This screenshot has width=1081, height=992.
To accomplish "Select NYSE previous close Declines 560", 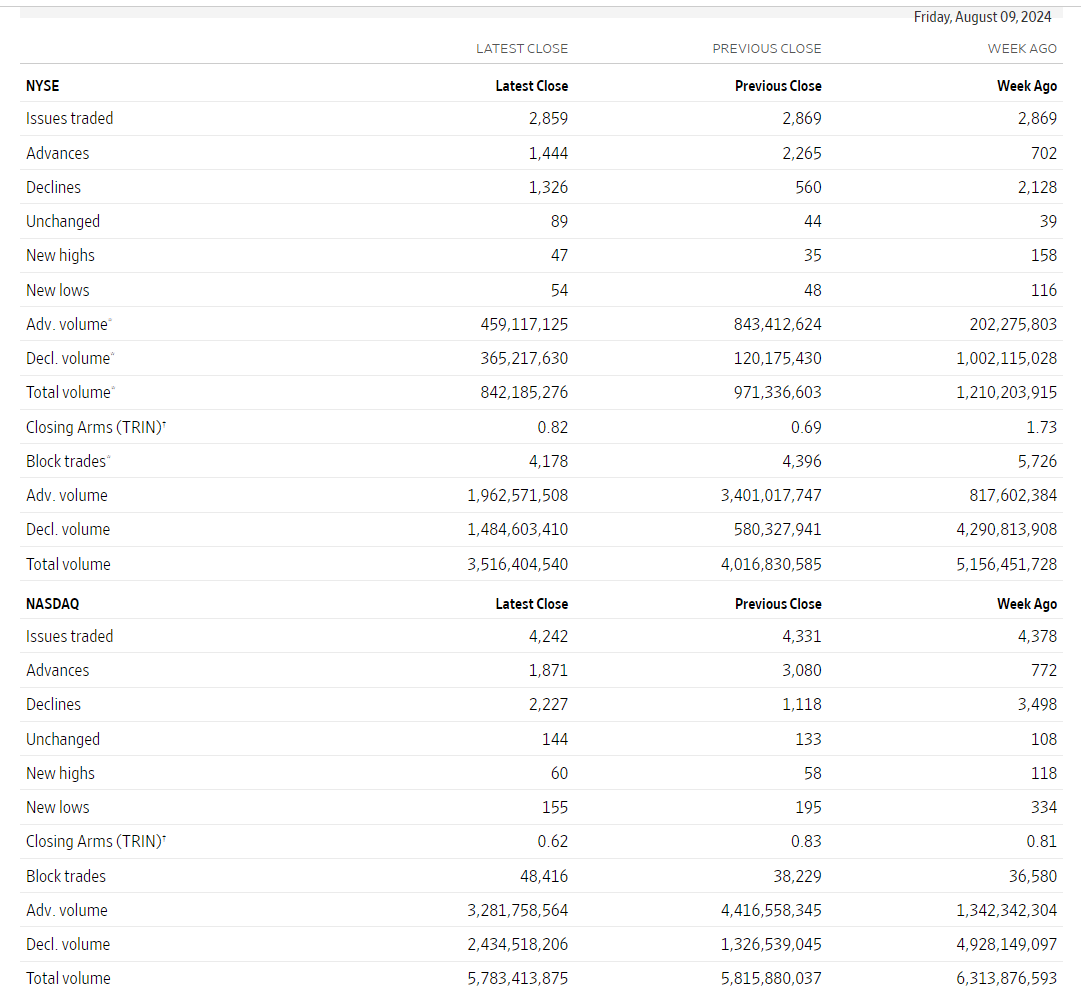I will pos(809,188).
